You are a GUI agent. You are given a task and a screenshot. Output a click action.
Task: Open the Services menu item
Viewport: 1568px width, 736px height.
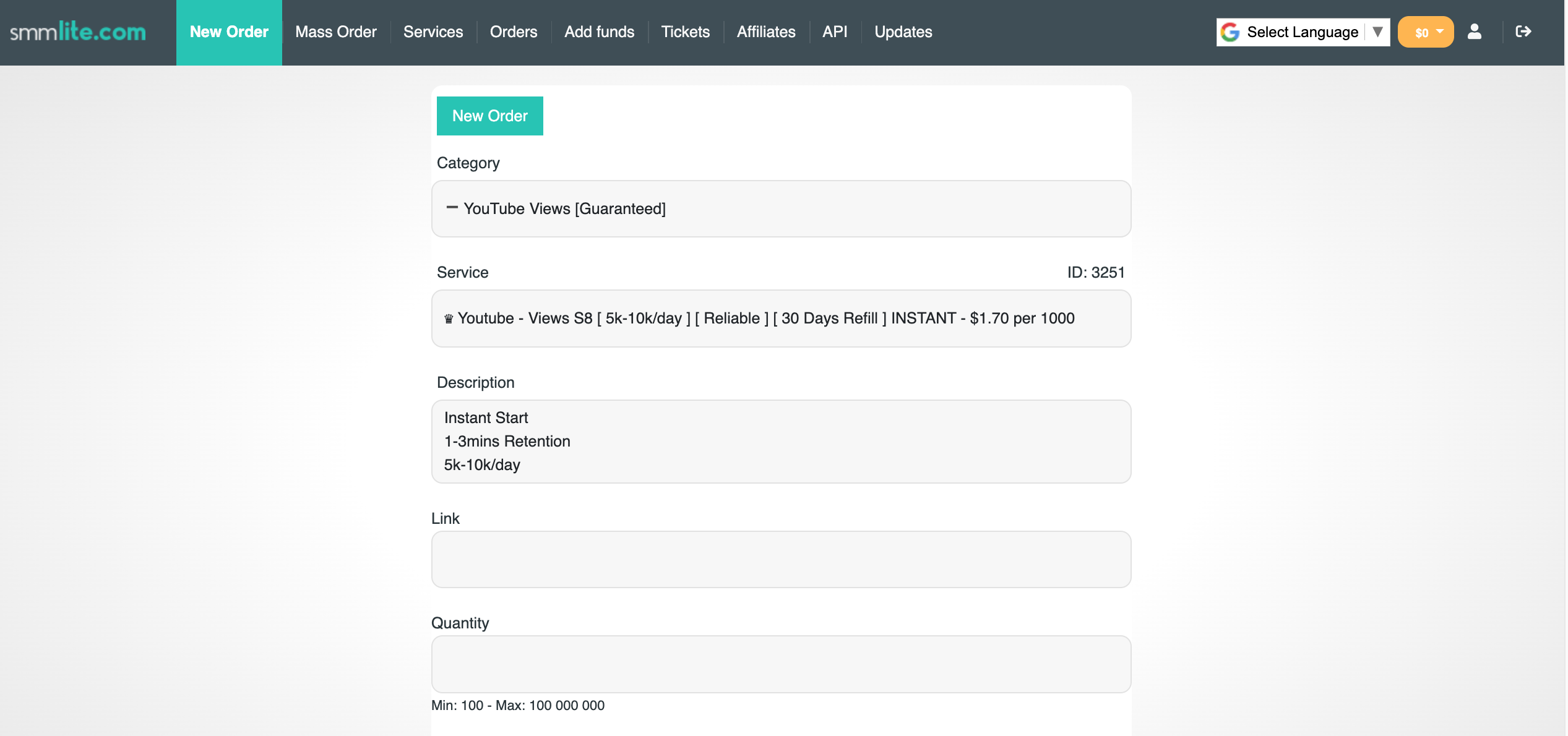click(x=433, y=32)
